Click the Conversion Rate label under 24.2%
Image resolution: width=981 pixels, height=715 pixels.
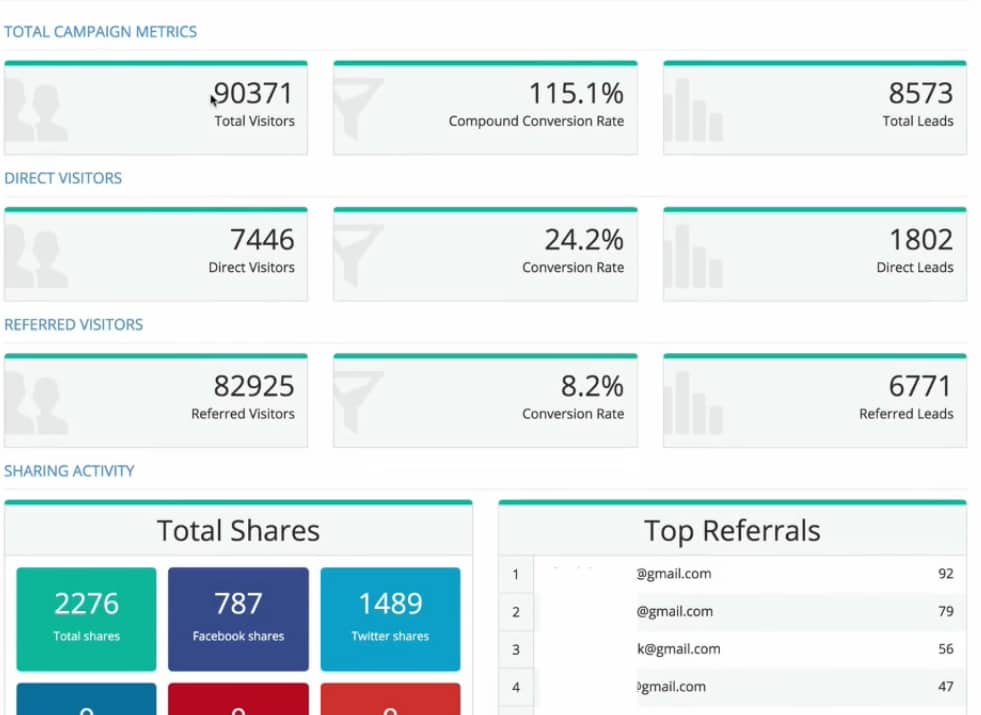(x=573, y=268)
